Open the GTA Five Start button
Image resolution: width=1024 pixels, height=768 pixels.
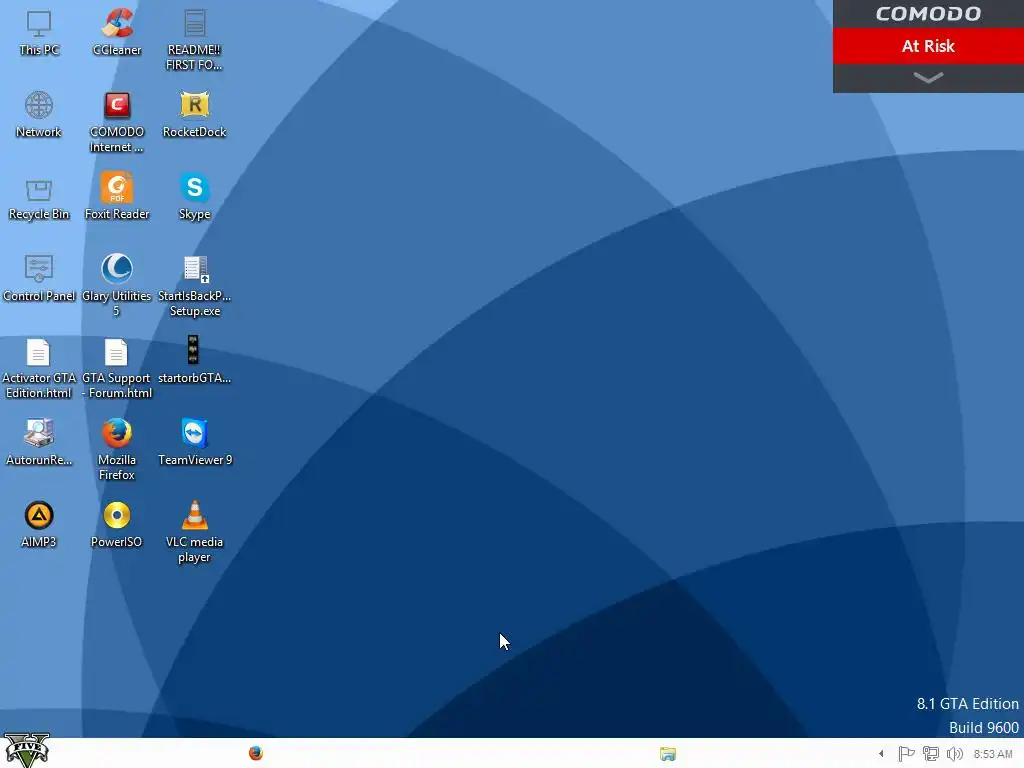pos(27,750)
